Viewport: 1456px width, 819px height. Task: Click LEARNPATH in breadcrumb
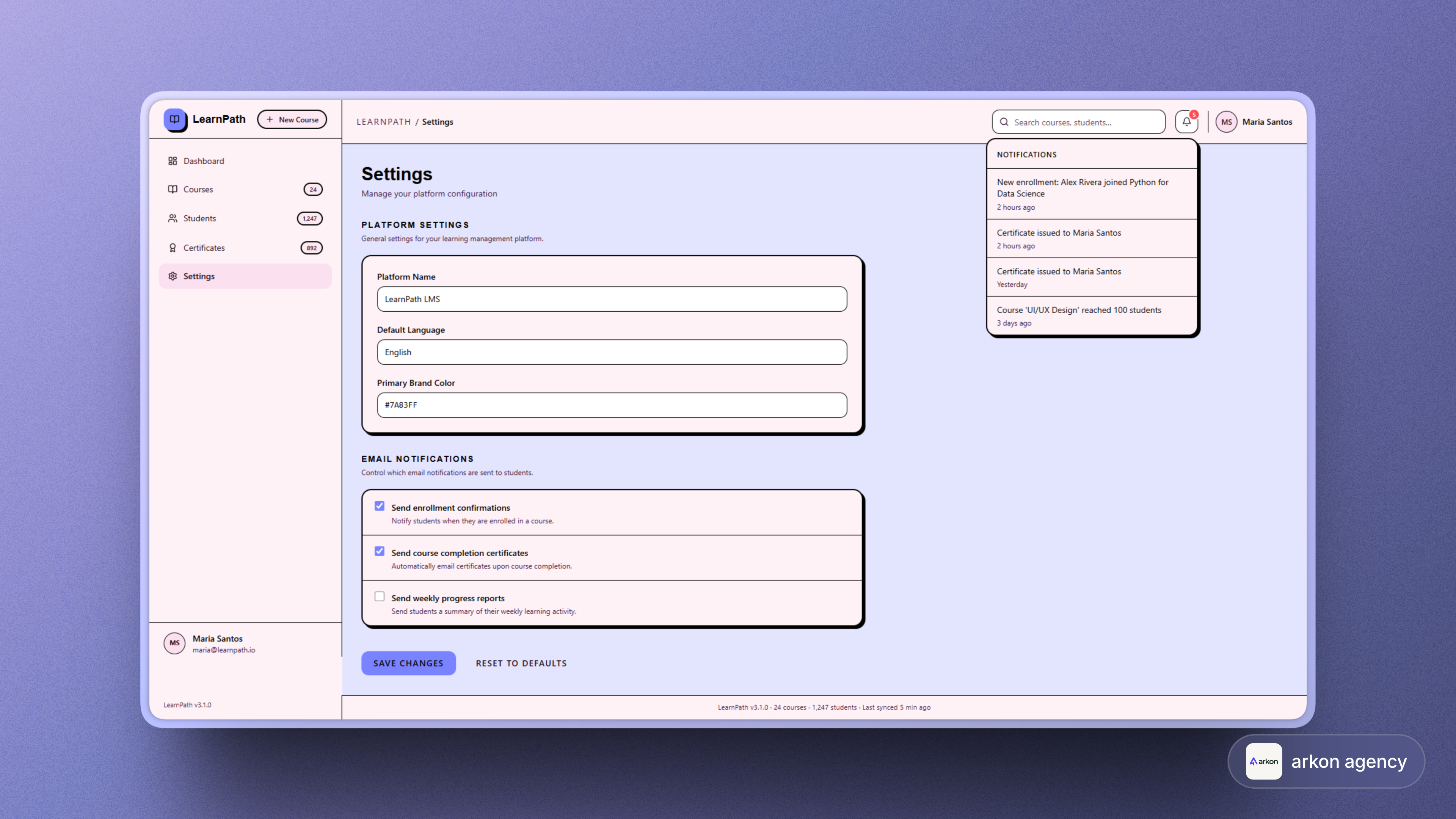click(383, 121)
